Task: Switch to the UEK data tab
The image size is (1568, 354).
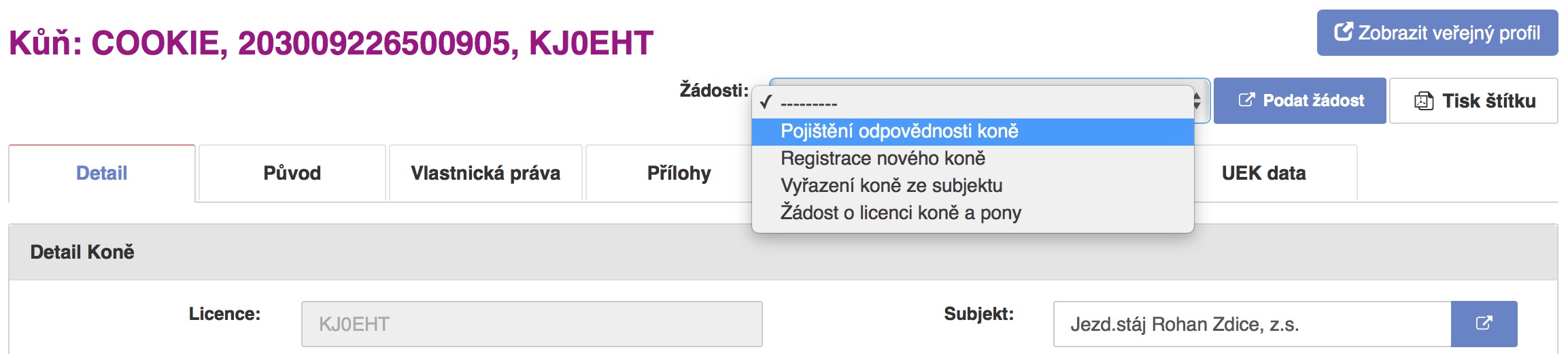Action: [x=1263, y=174]
